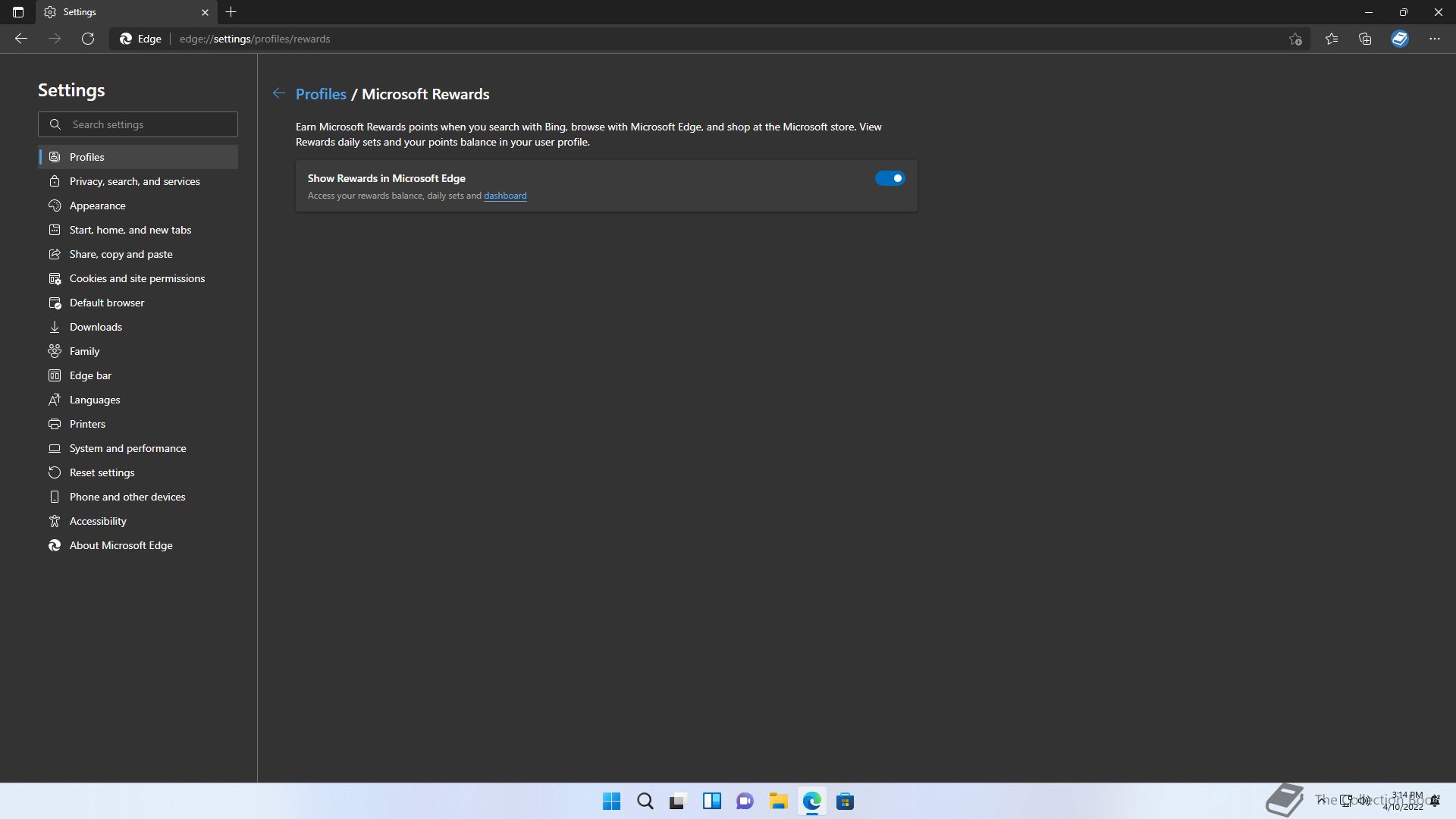The image size is (1456, 819).
Task: Open System and performance settings
Action: click(138, 448)
